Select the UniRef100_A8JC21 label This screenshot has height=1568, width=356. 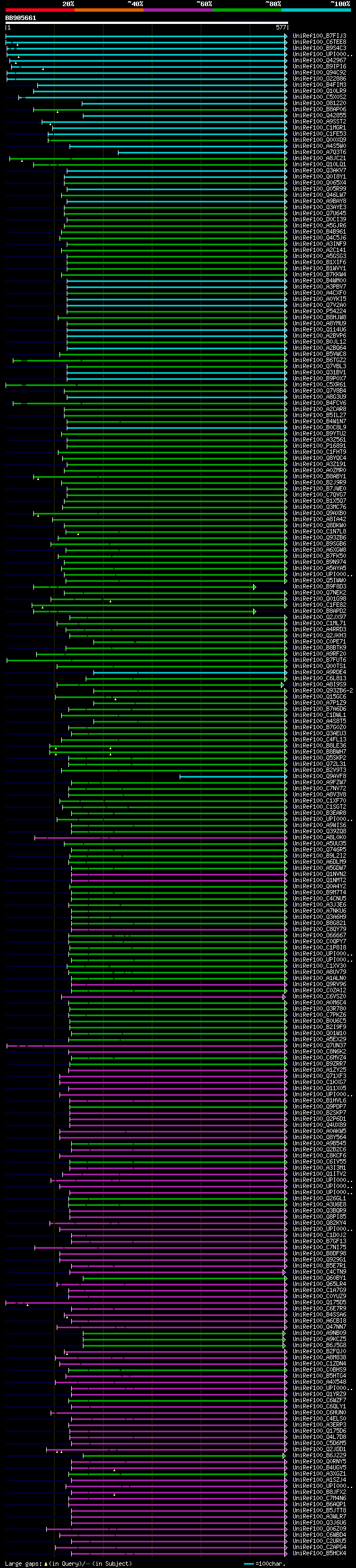coord(319,159)
